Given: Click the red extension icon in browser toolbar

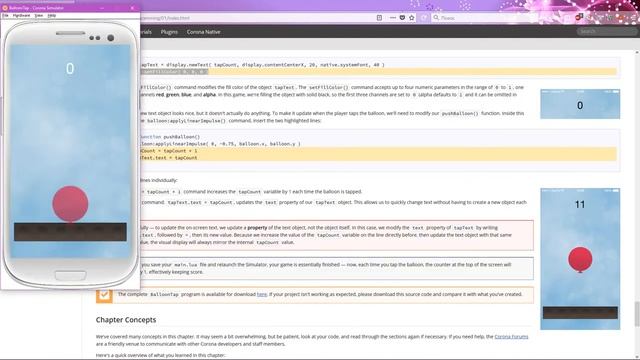Looking at the screenshot, I should 579,18.
